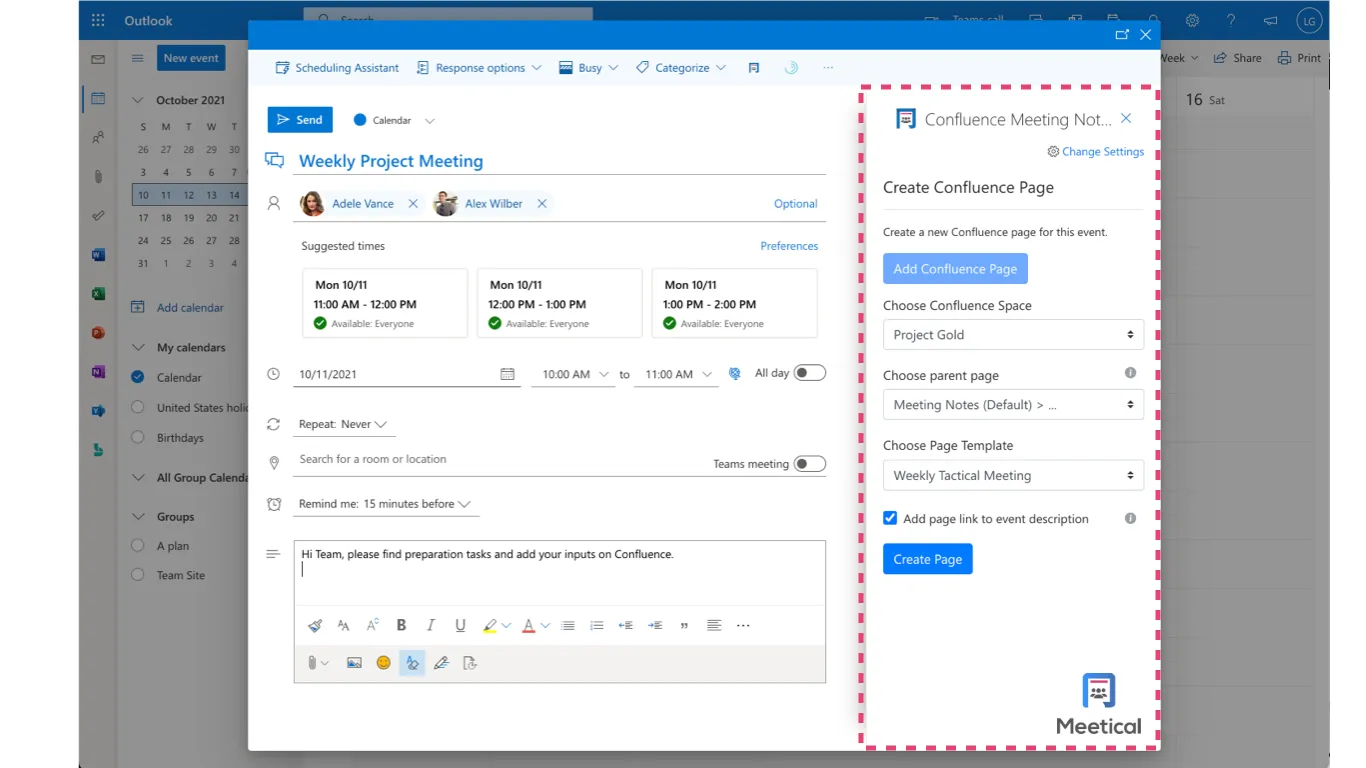The image size is (1366, 768).
Task: Open the Response options menu
Action: point(481,67)
